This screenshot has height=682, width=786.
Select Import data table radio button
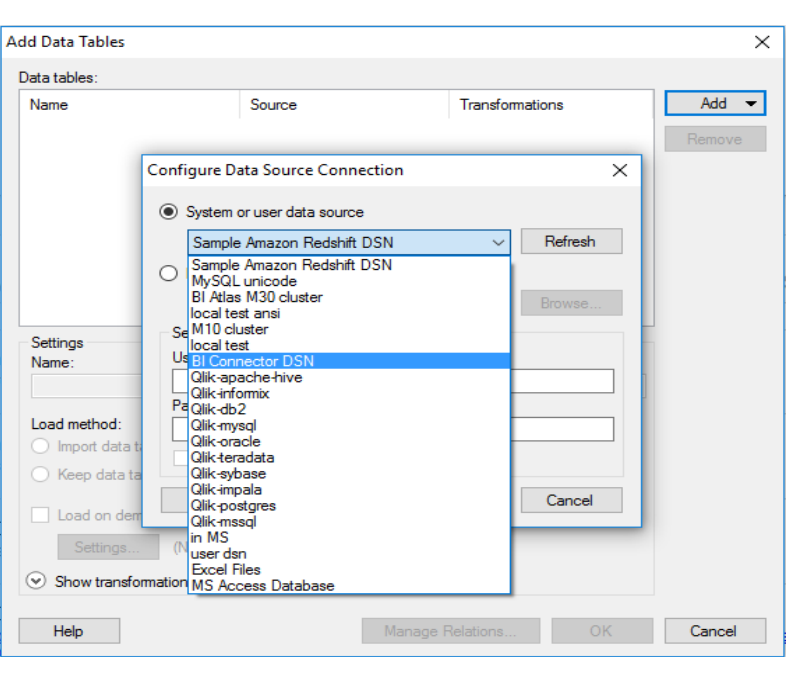point(40,446)
